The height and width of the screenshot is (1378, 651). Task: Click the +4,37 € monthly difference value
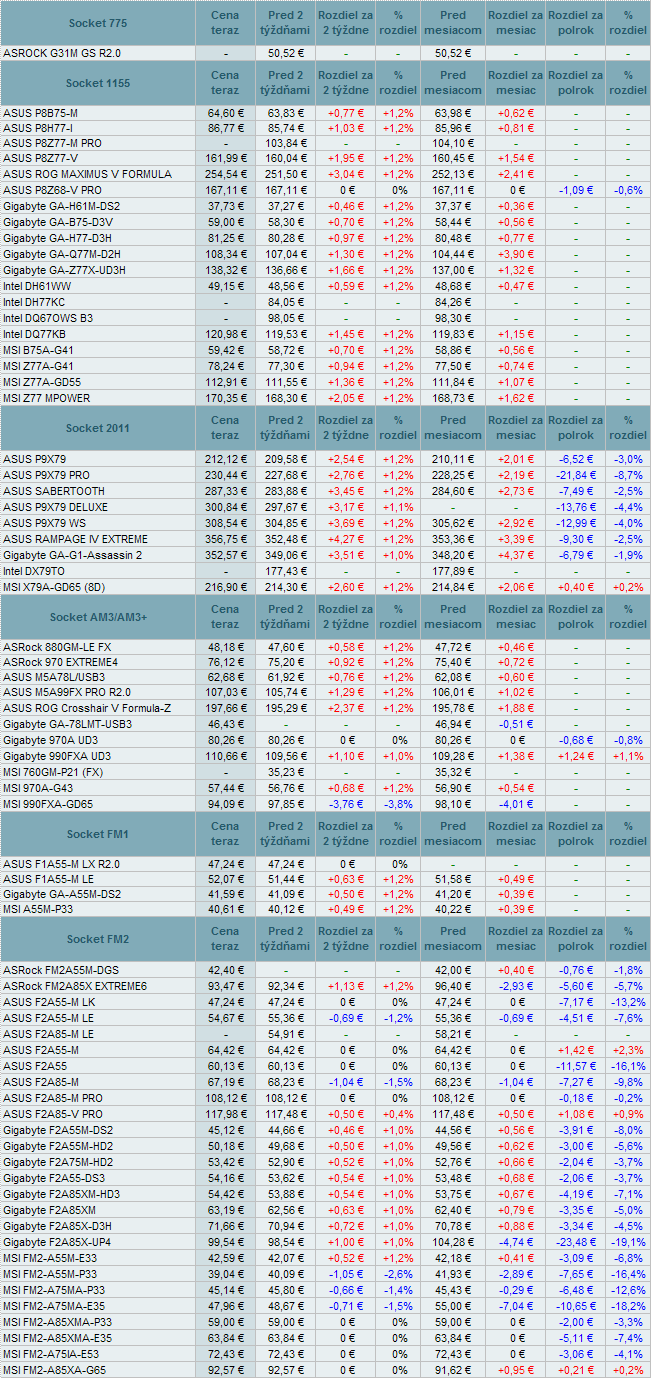click(516, 554)
